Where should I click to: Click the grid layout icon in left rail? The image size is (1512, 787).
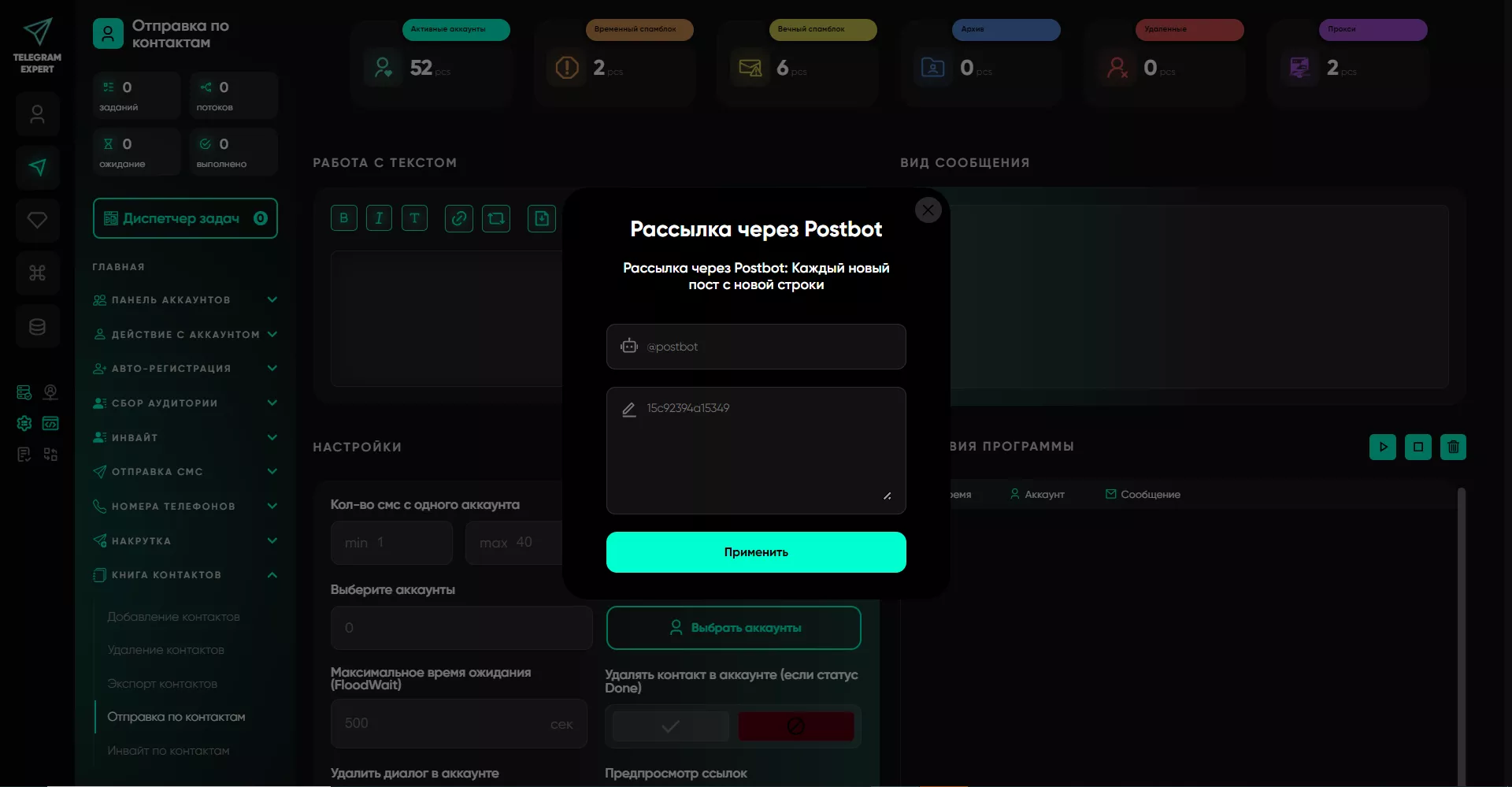pyautogui.click(x=50, y=454)
